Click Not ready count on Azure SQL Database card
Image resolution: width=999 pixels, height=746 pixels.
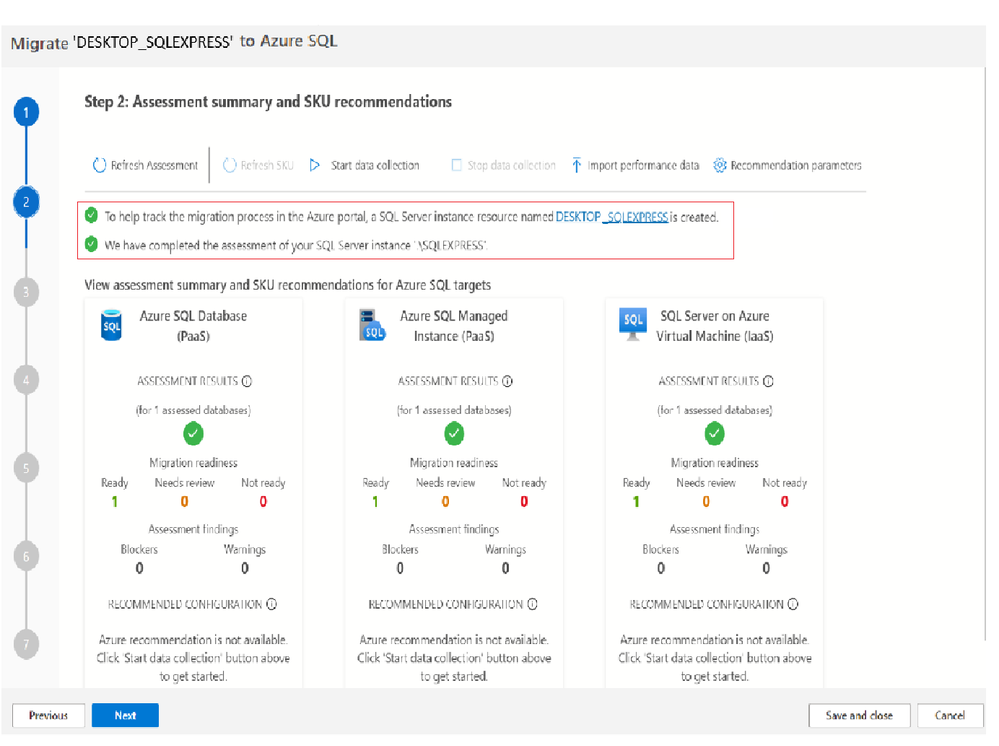(x=264, y=503)
